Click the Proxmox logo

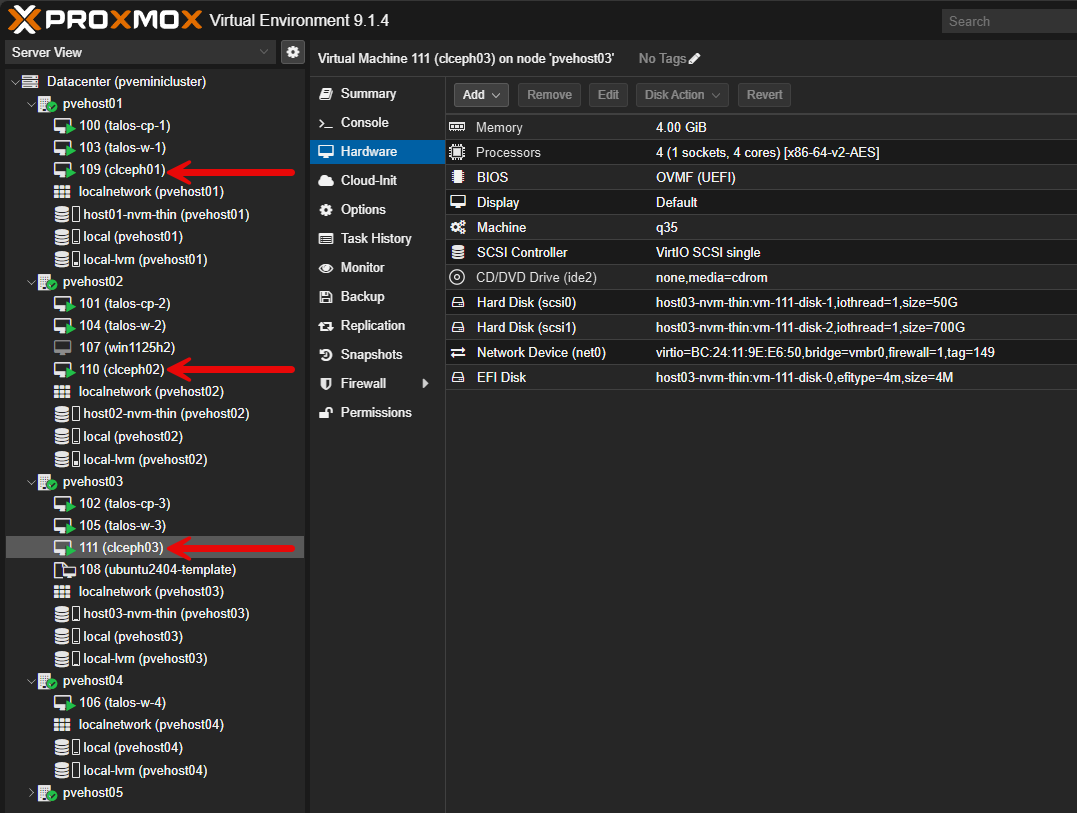[105, 20]
